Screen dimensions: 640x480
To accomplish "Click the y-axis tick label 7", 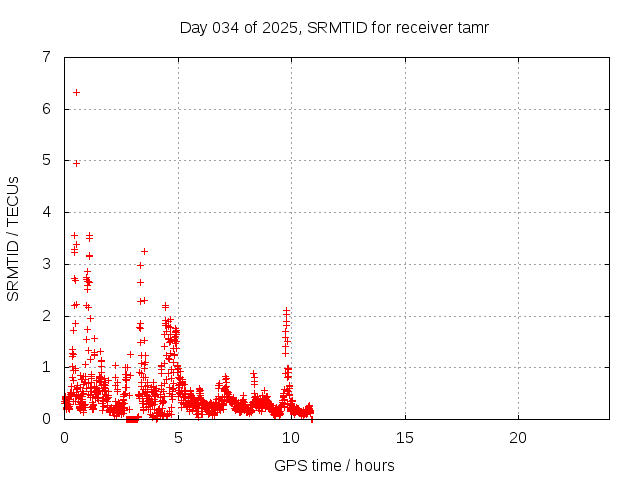I will [x=46, y=57].
